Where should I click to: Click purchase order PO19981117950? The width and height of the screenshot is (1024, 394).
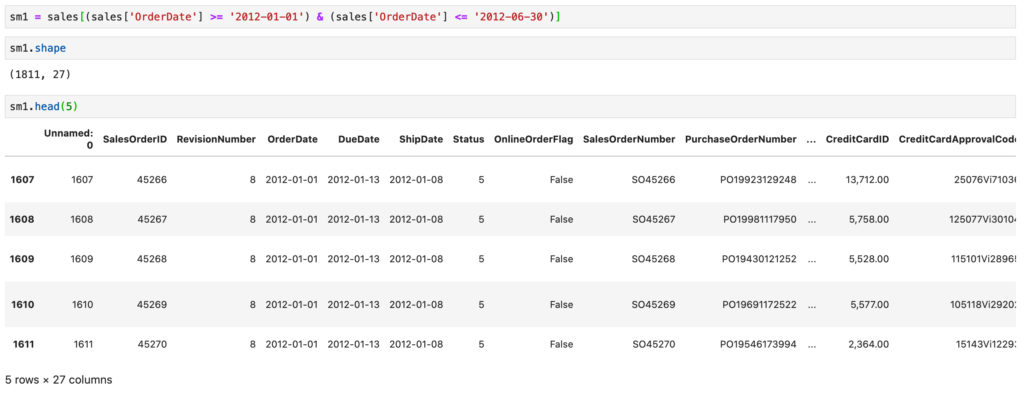(760, 220)
